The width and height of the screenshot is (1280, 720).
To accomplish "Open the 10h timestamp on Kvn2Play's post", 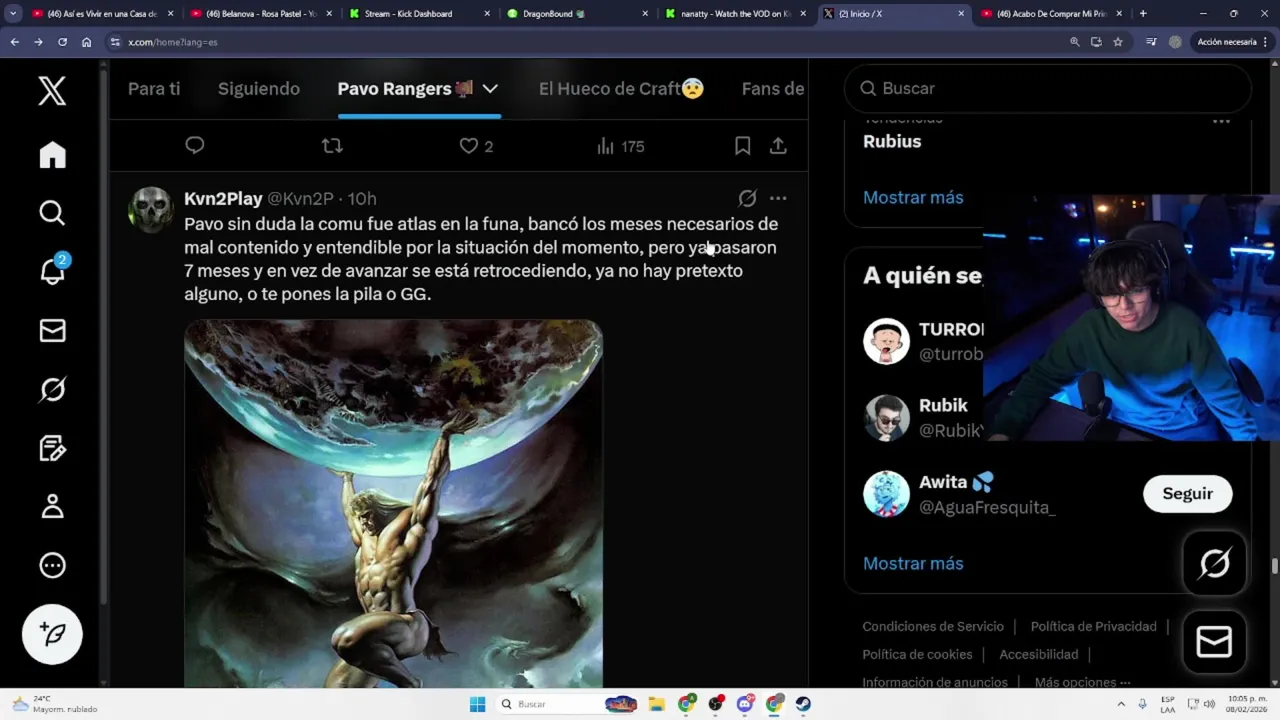I will (x=362, y=198).
